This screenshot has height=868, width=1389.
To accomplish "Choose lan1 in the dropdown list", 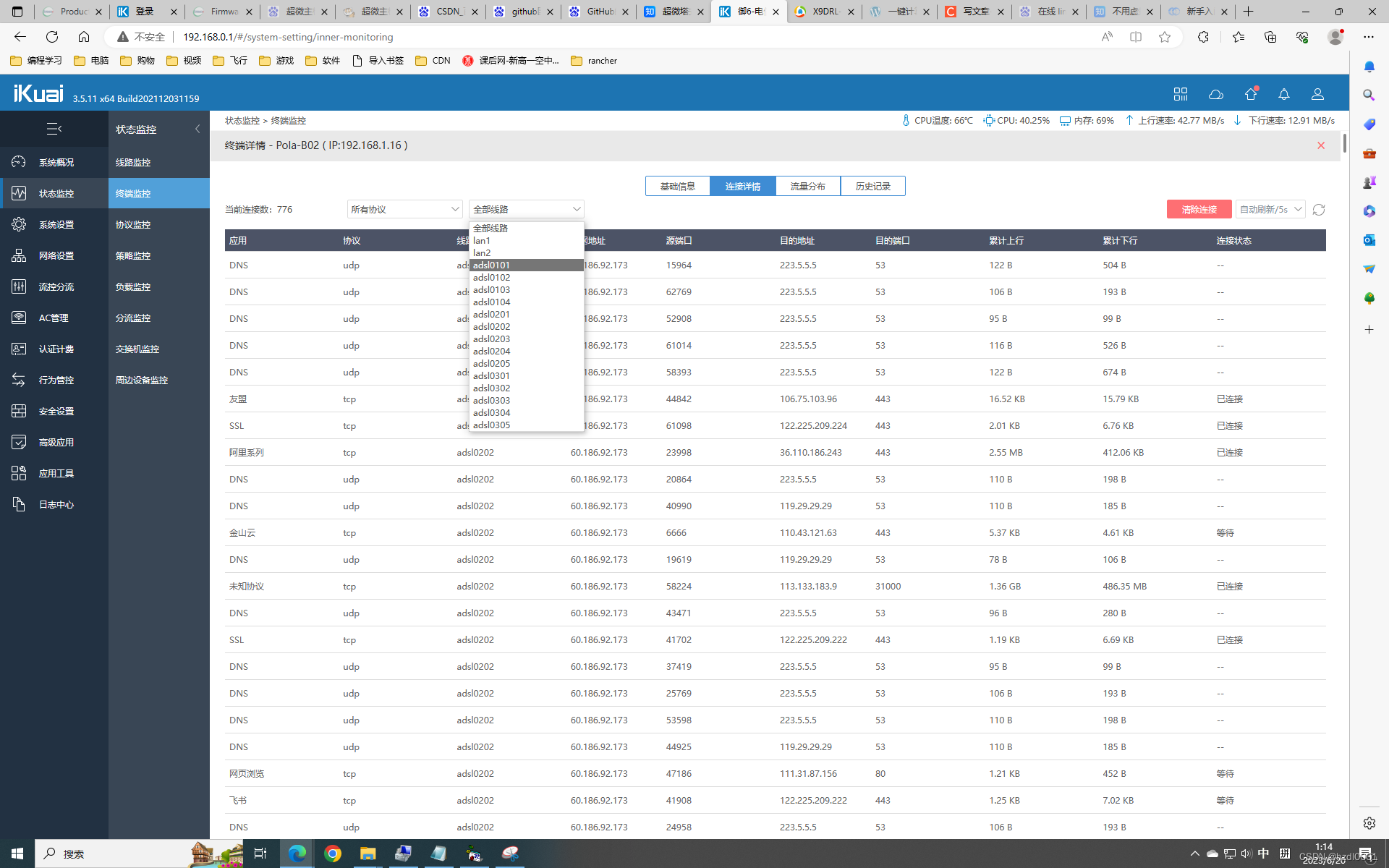I will click(x=482, y=240).
